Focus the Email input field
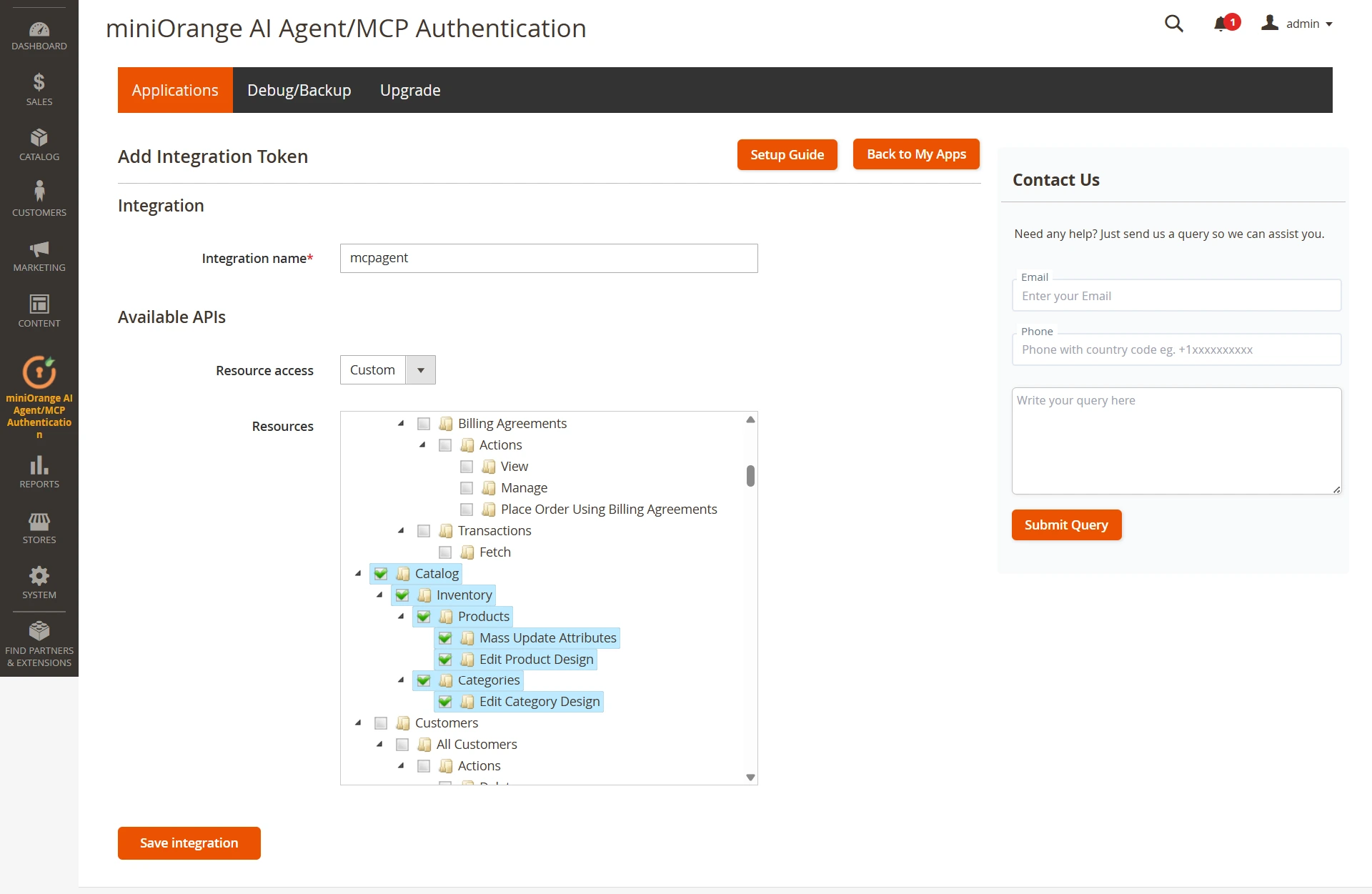The image size is (1372, 894). 1176,296
